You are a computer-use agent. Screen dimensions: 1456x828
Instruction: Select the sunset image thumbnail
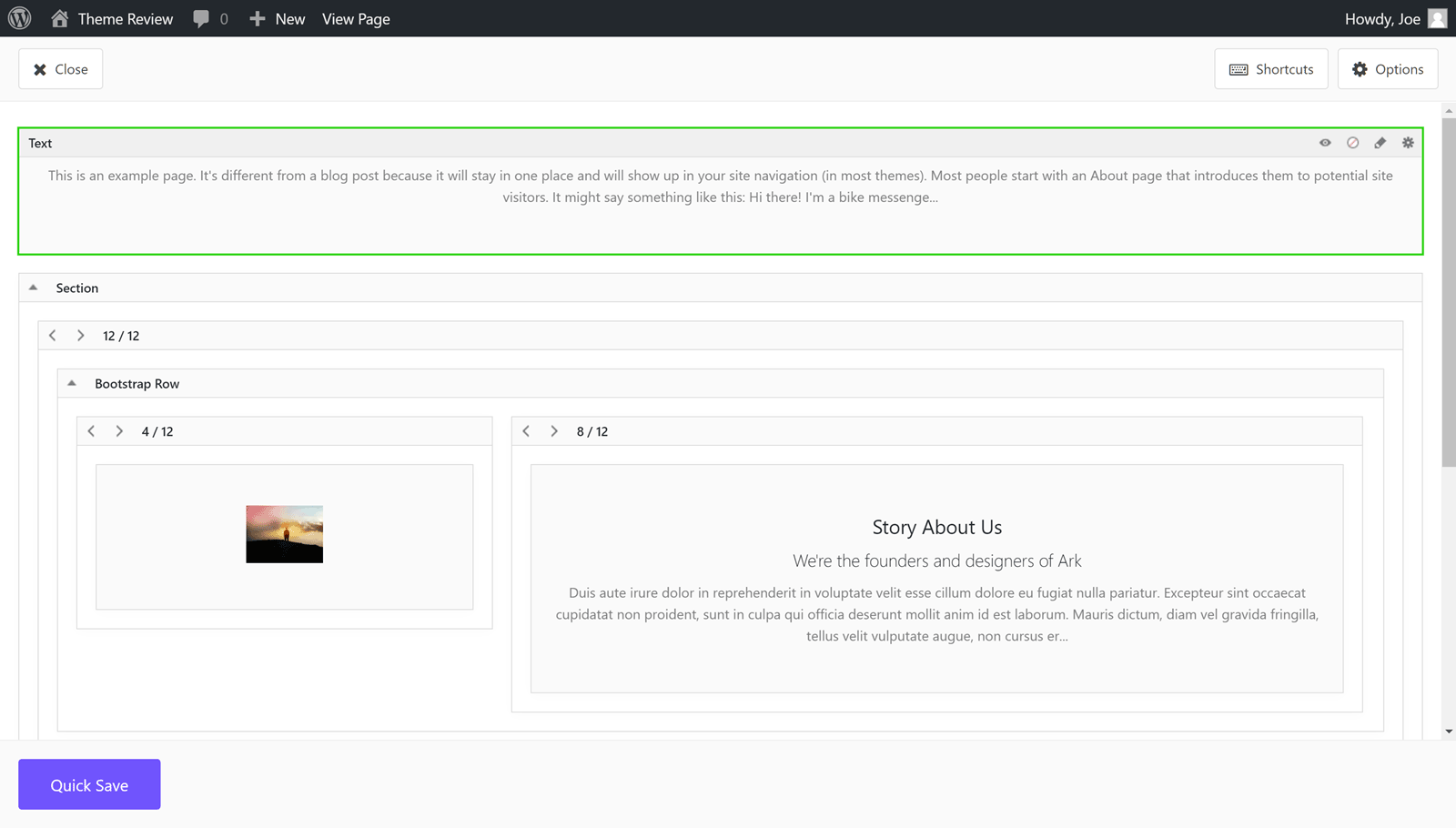click(284, 534)
